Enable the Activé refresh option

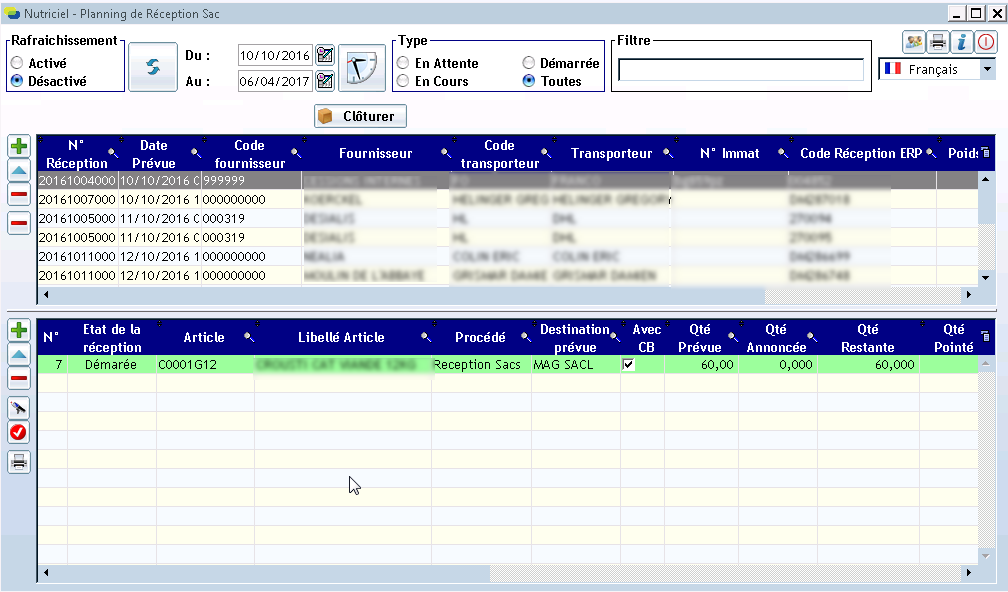click(x=17, y=63)
